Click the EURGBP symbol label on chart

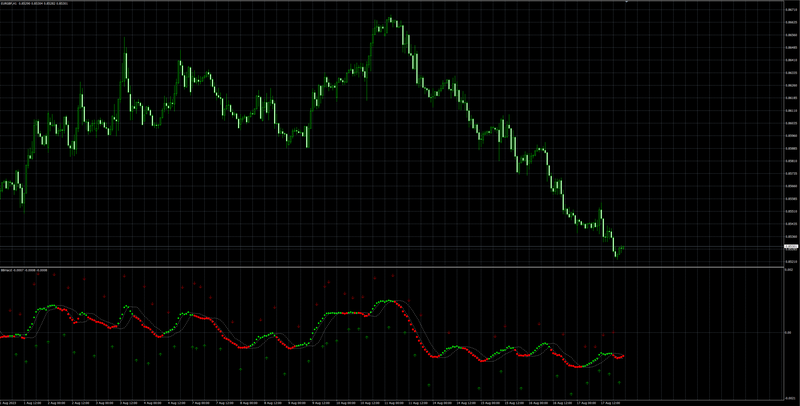click(x=11, y=3)
